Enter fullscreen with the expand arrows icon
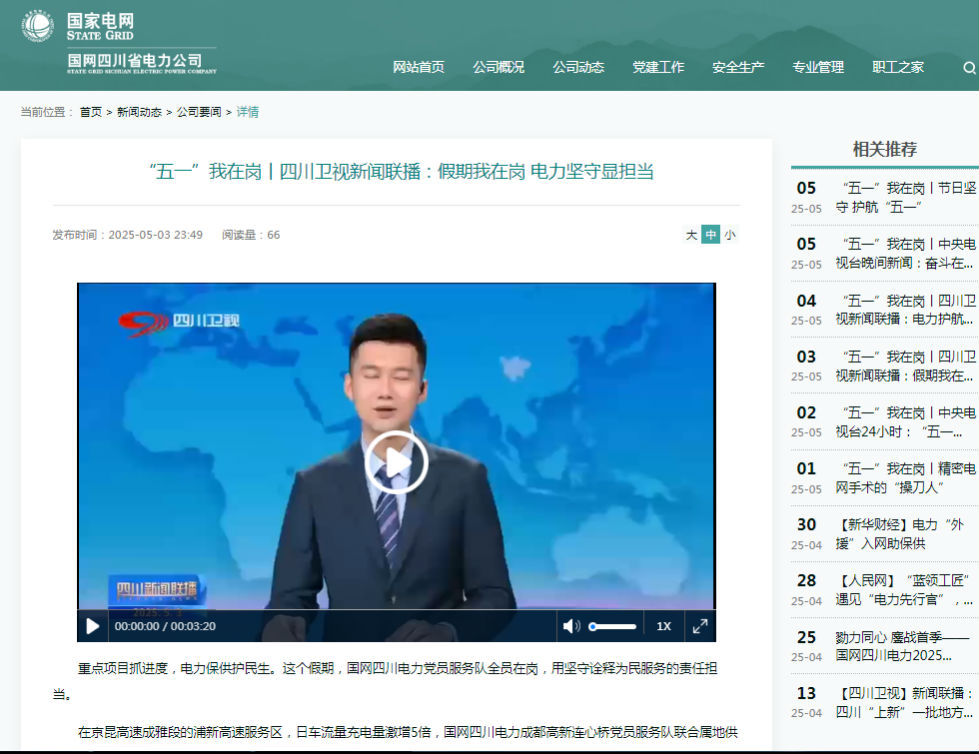The image size is (979, 754). (700, 626)
